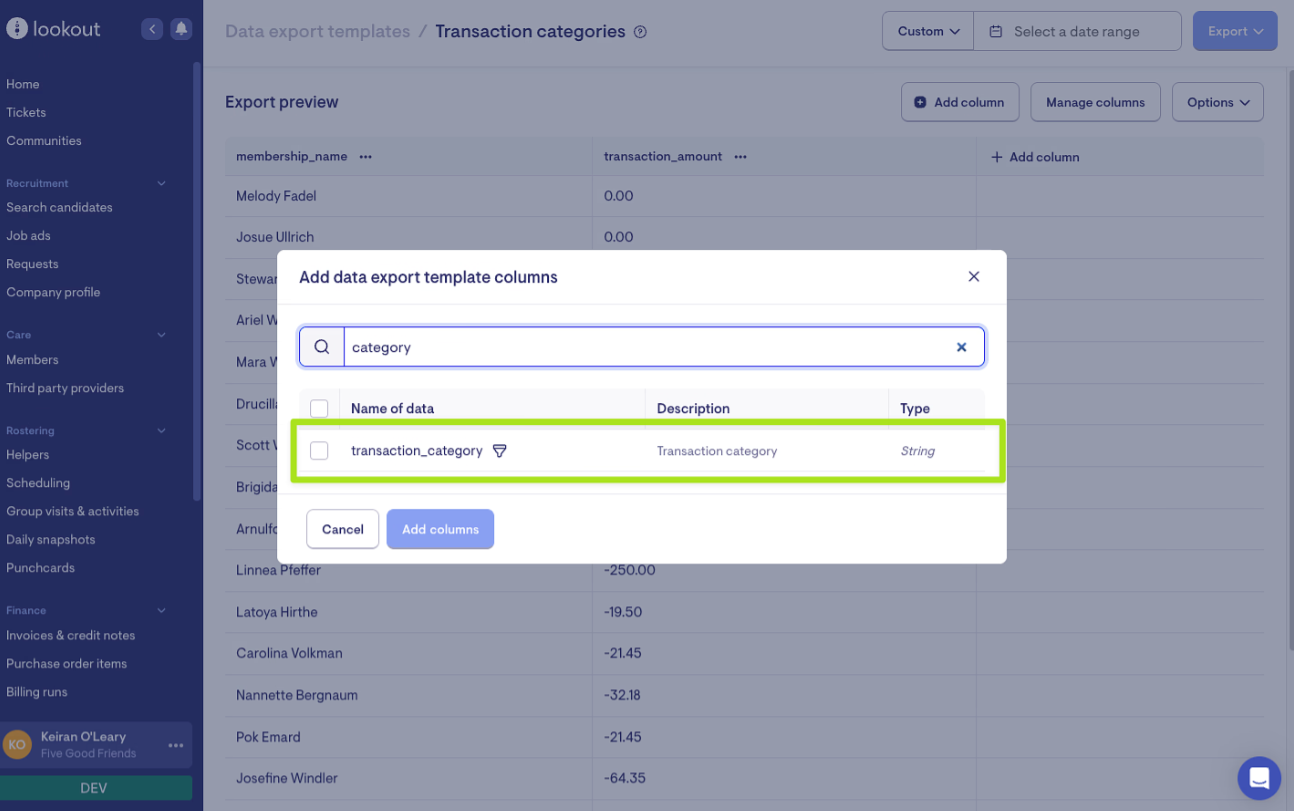Check the transaction_category checkbox
1294x811 pixels.
pyautogui.click(x=319, y=451)
